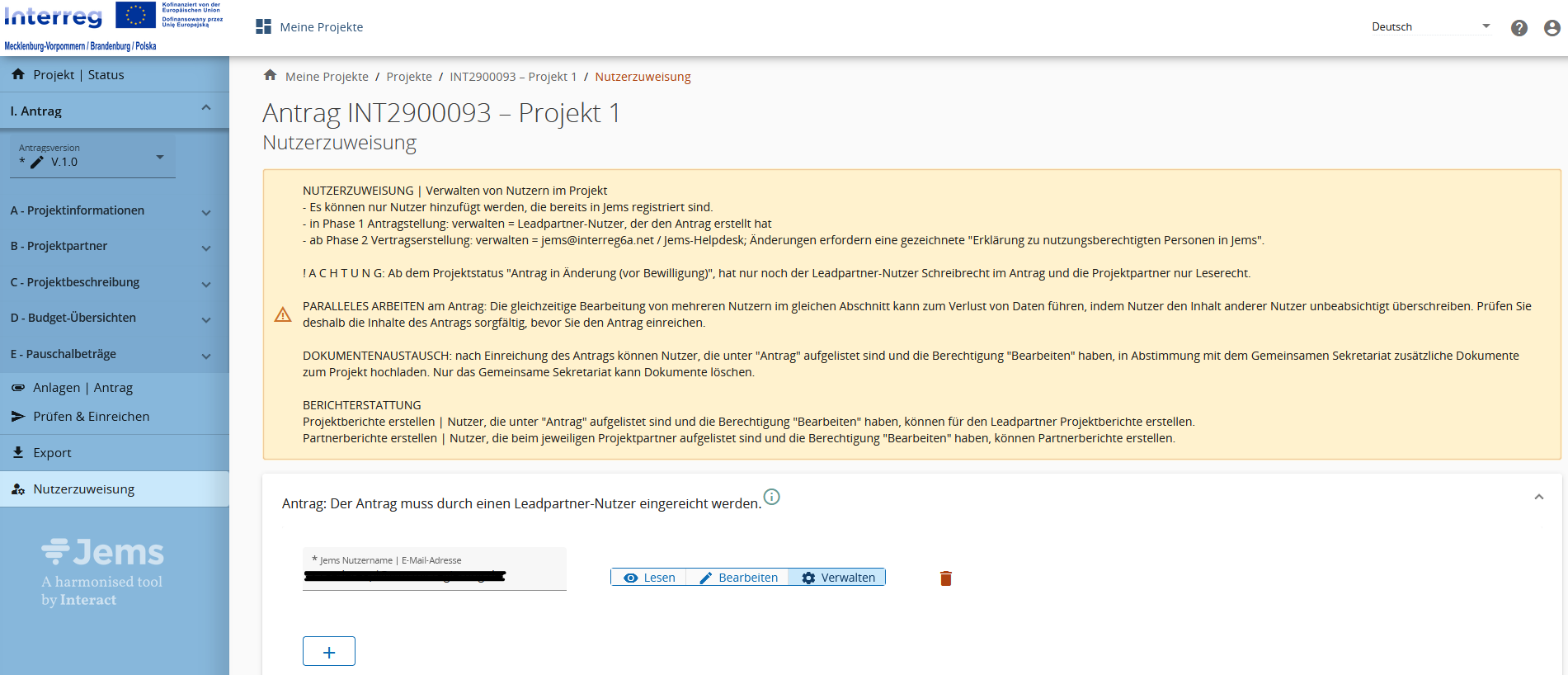The height and width of the screenshot is (675, 1568).
Task: Set user permission to Verwalten
Action: [x=838, y=578]
